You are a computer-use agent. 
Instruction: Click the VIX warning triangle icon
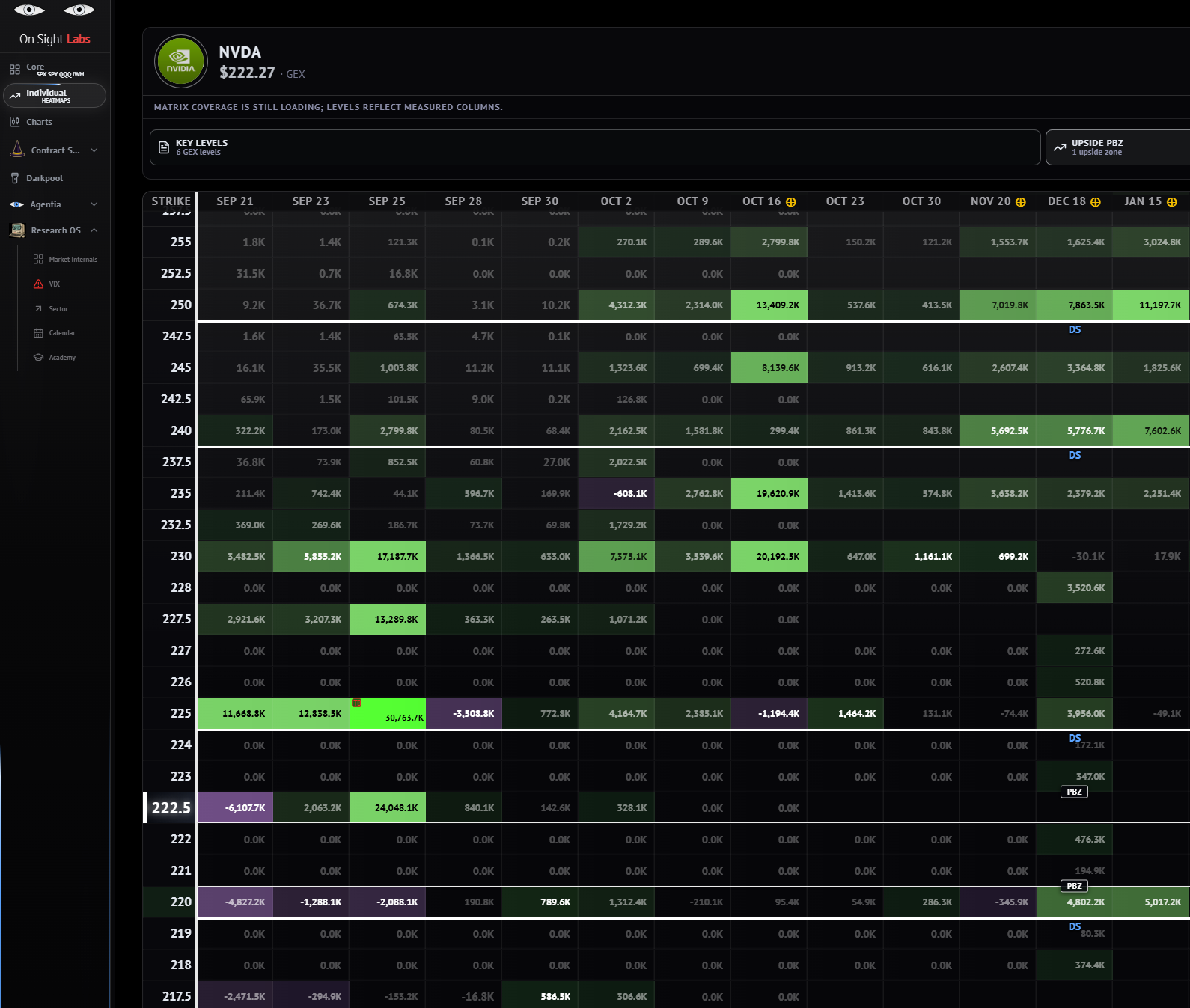click(38, 284)
